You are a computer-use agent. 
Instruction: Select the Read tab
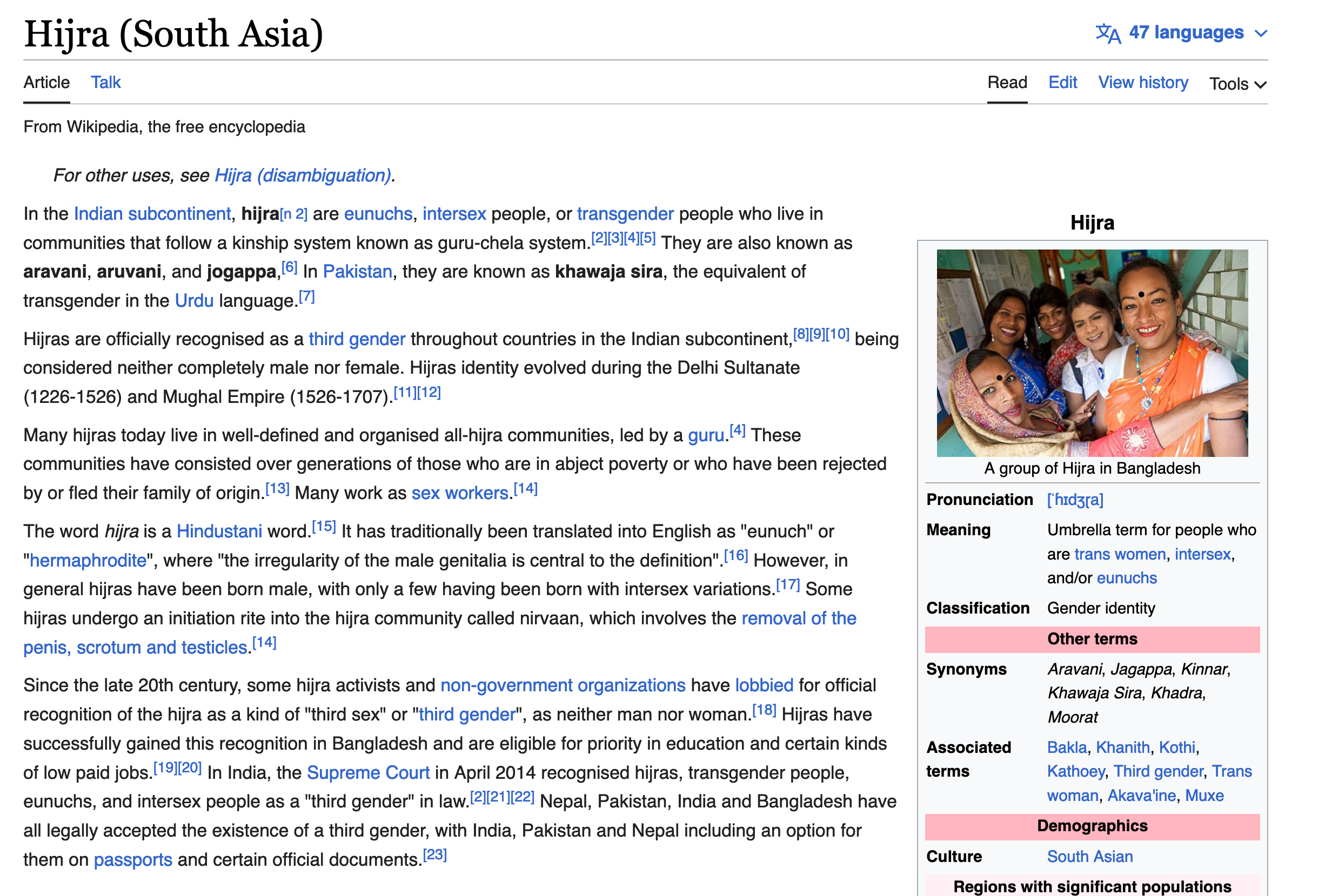pos(1007,83)
